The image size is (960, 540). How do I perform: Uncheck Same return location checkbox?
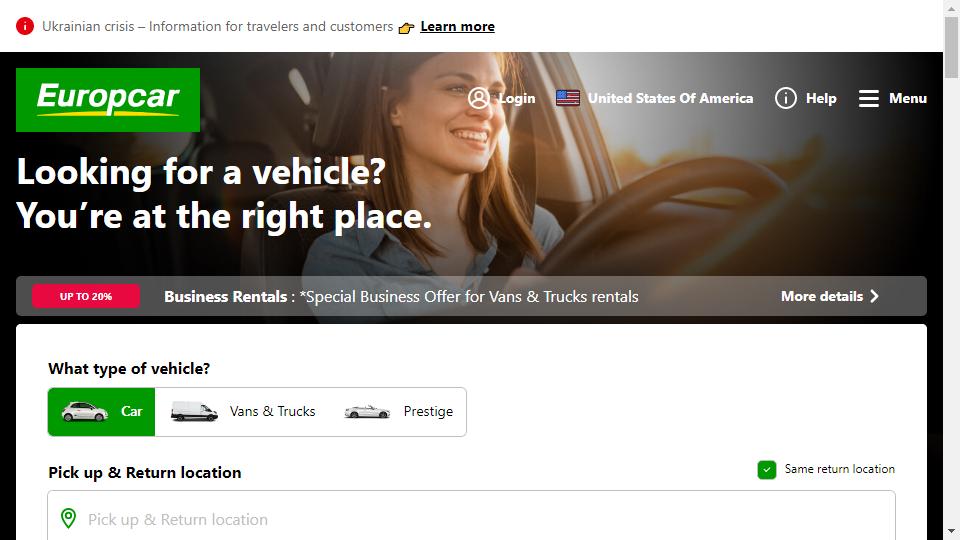(767, 470)
